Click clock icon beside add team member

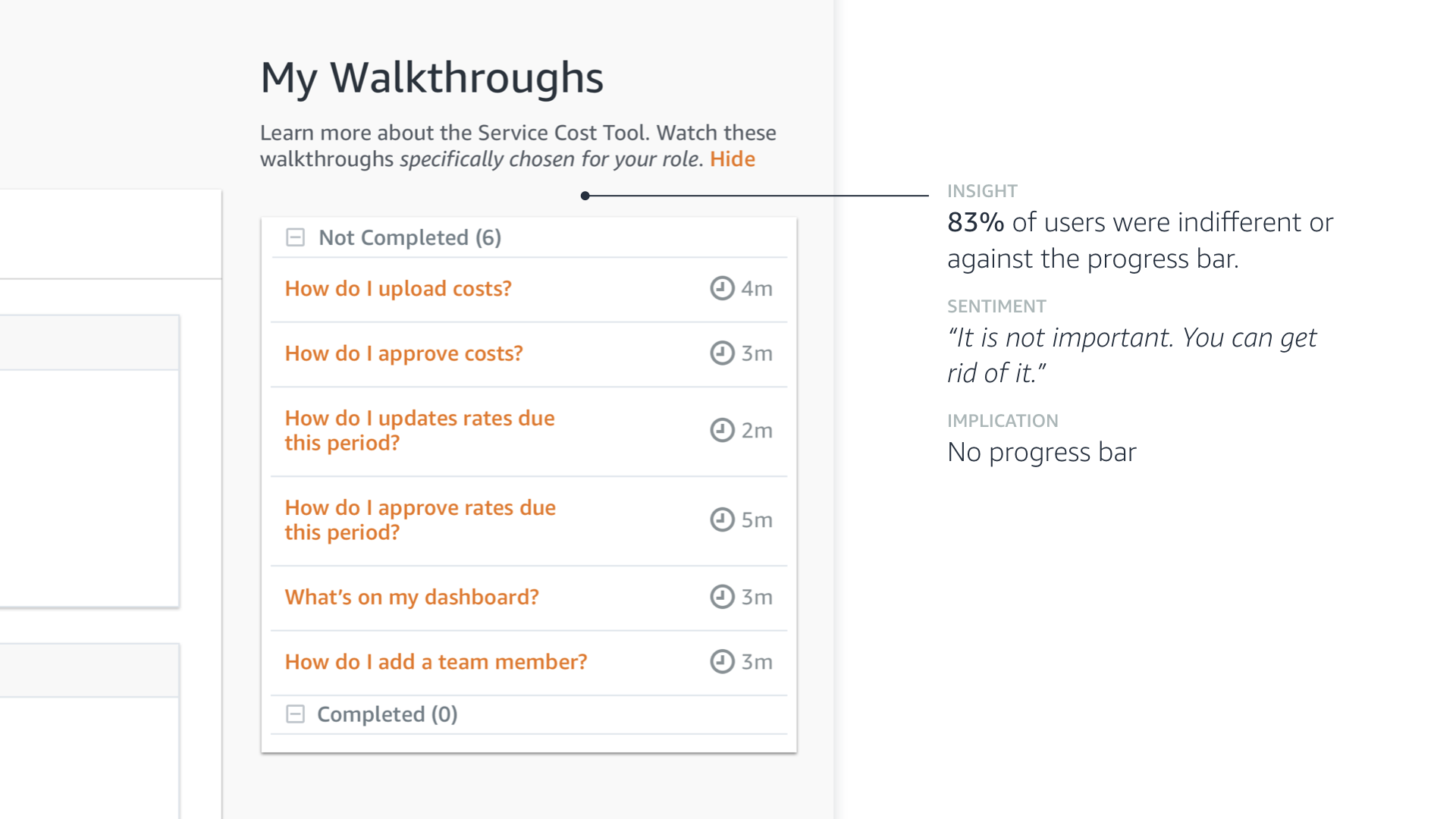pyautogui.click(x=722, y=662)
